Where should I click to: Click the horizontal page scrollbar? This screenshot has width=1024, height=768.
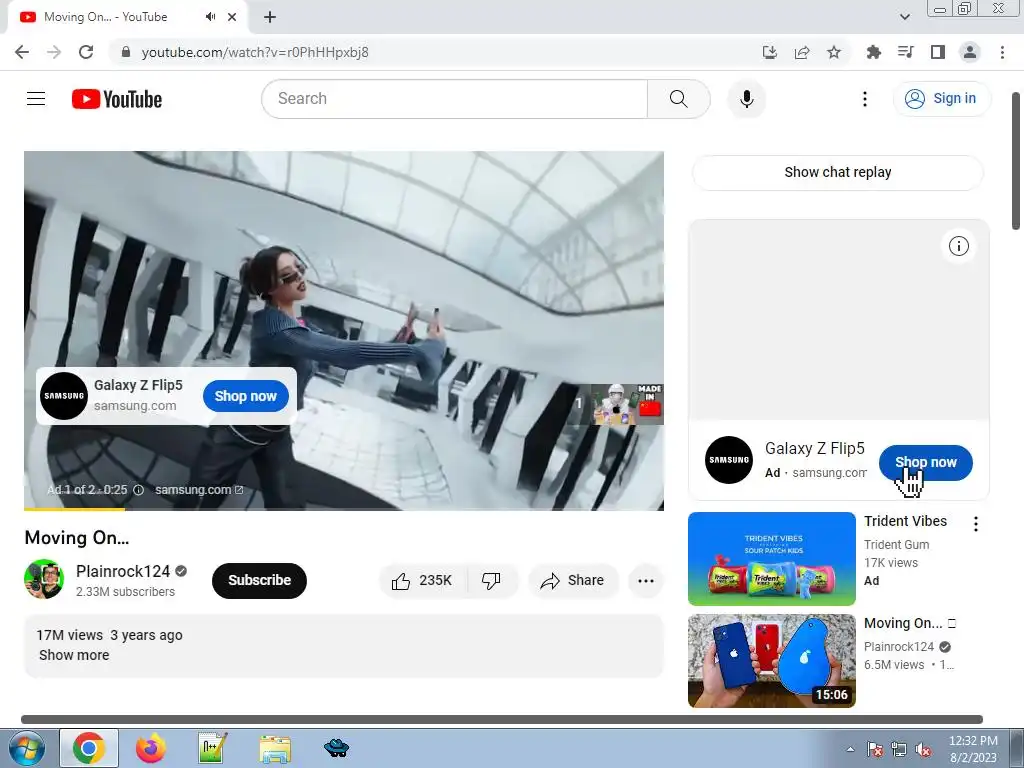(502, 720)
